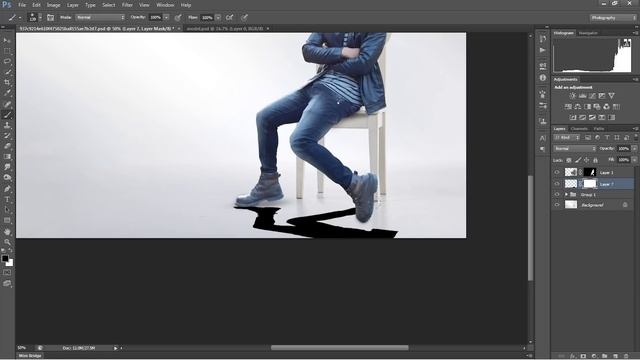Add a Hue/Saturation adjustment
Viewport: 640px width, 360px height.
click(x=568, y=107)
